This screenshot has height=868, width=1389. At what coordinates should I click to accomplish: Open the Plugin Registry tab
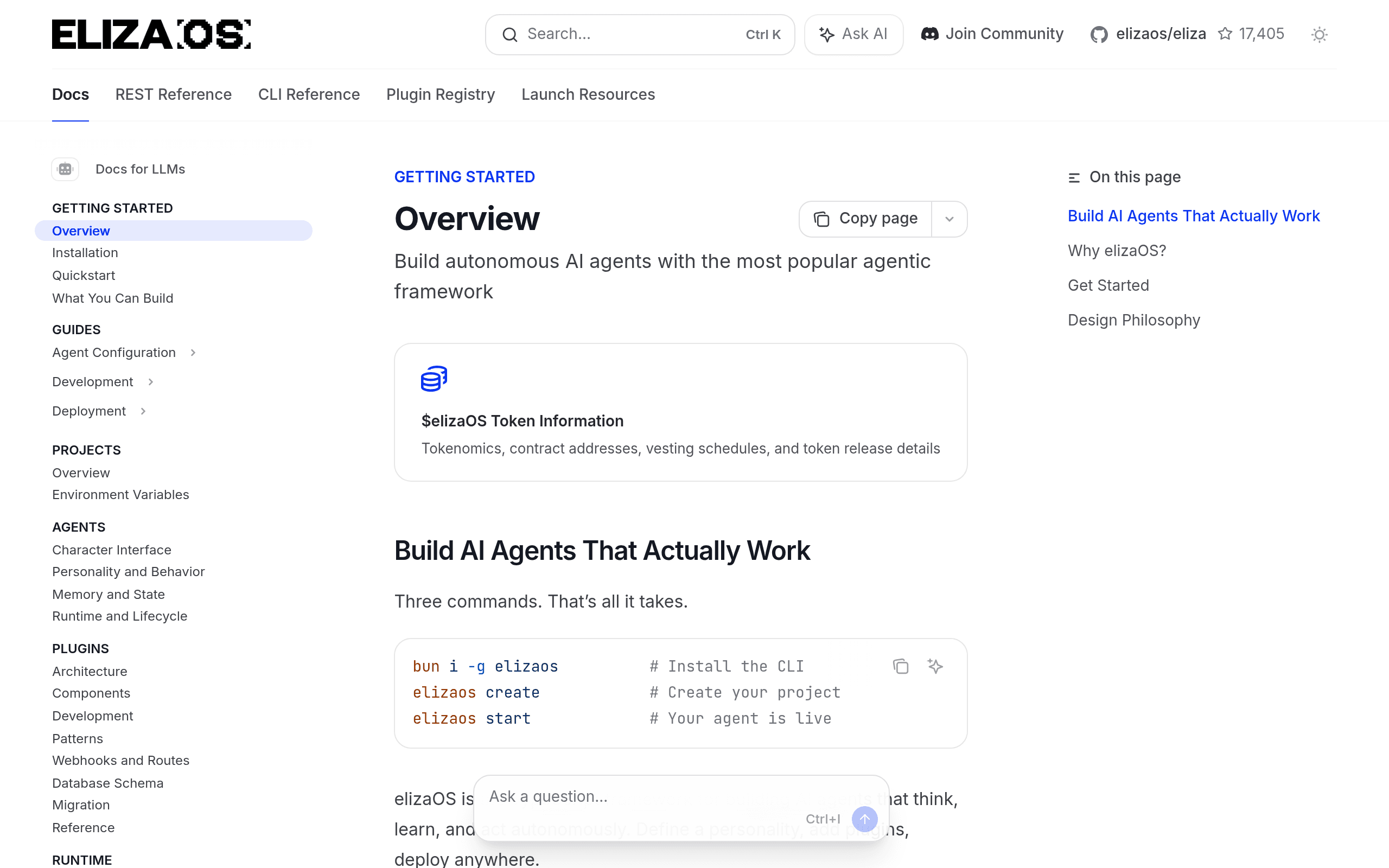click(441, 94)
